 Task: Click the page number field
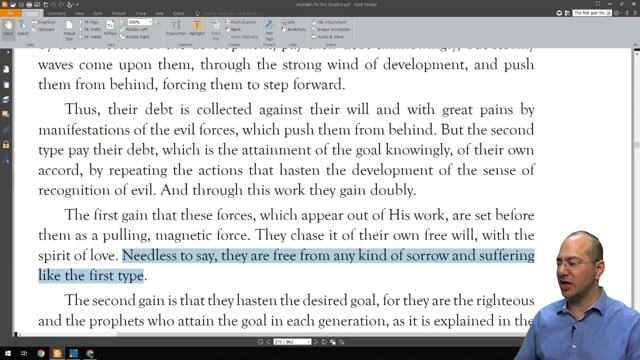pos(292,342)
